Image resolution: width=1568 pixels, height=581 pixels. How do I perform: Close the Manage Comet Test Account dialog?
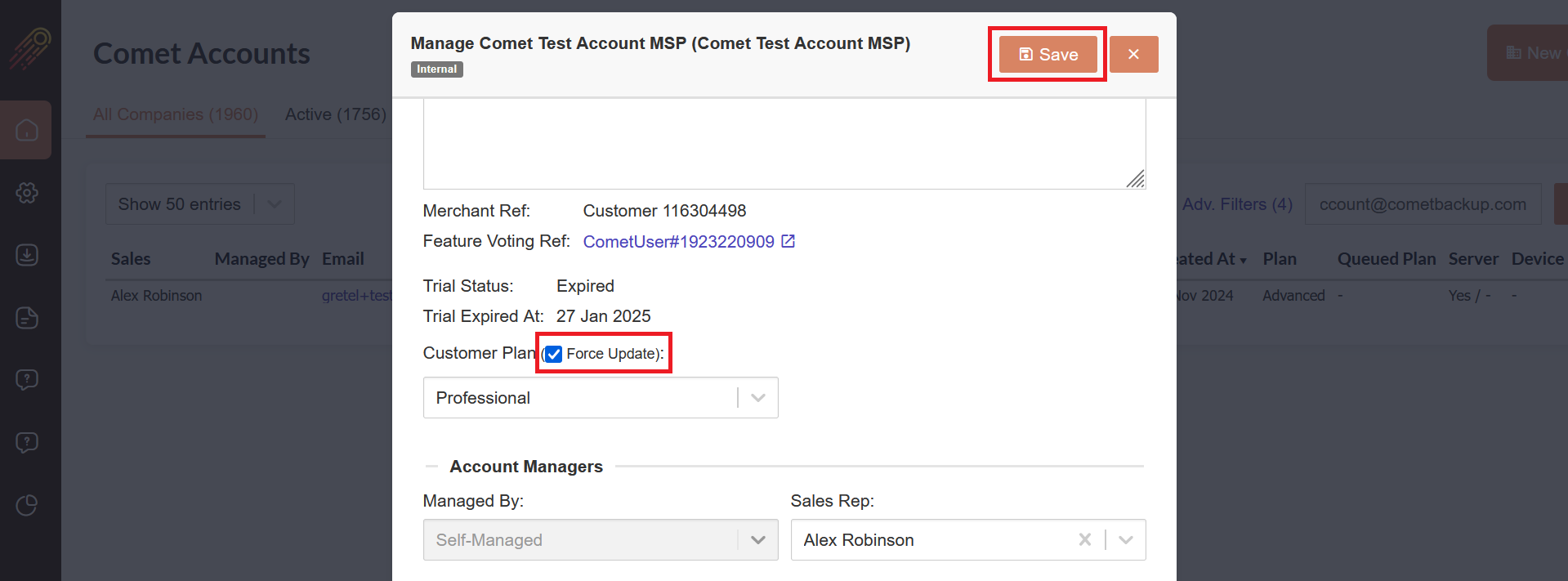1133,54
